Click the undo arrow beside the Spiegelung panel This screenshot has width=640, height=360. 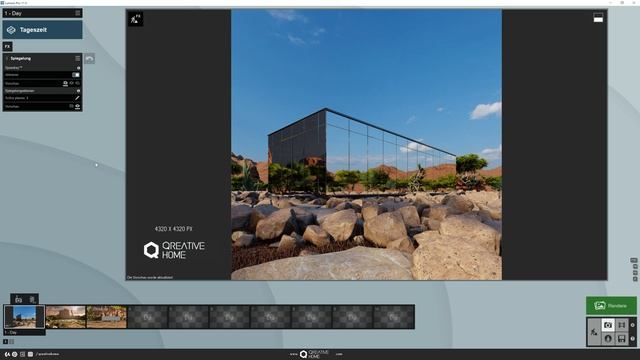click(x=90, y=59)
